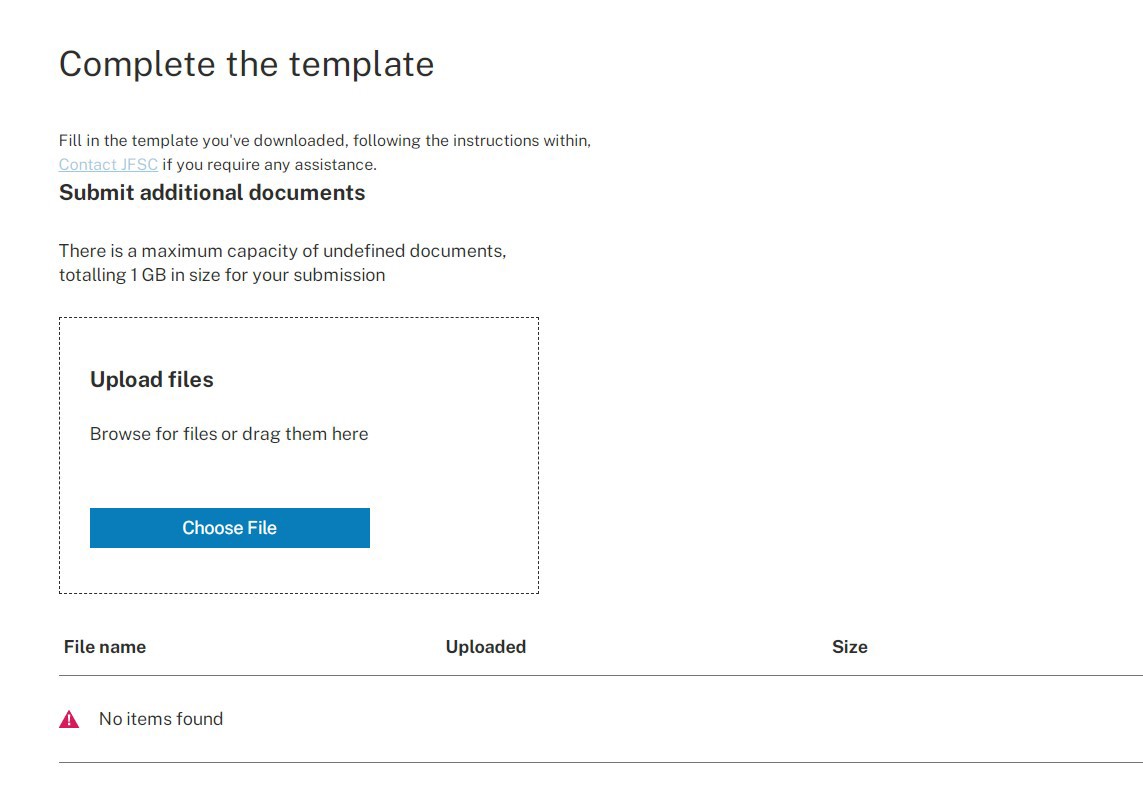1143x790 pixels.
Task: Open the Contact JFSC link
Action: (108, 165)
